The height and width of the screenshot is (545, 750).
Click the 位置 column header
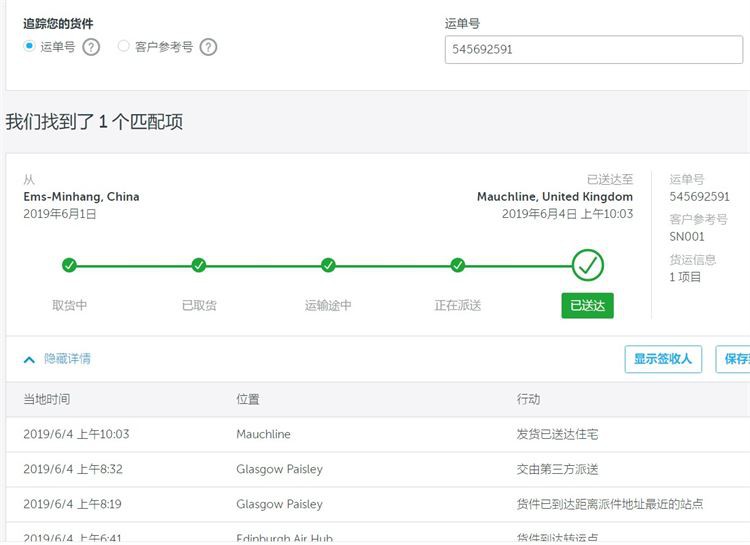[x=248, y=399]
